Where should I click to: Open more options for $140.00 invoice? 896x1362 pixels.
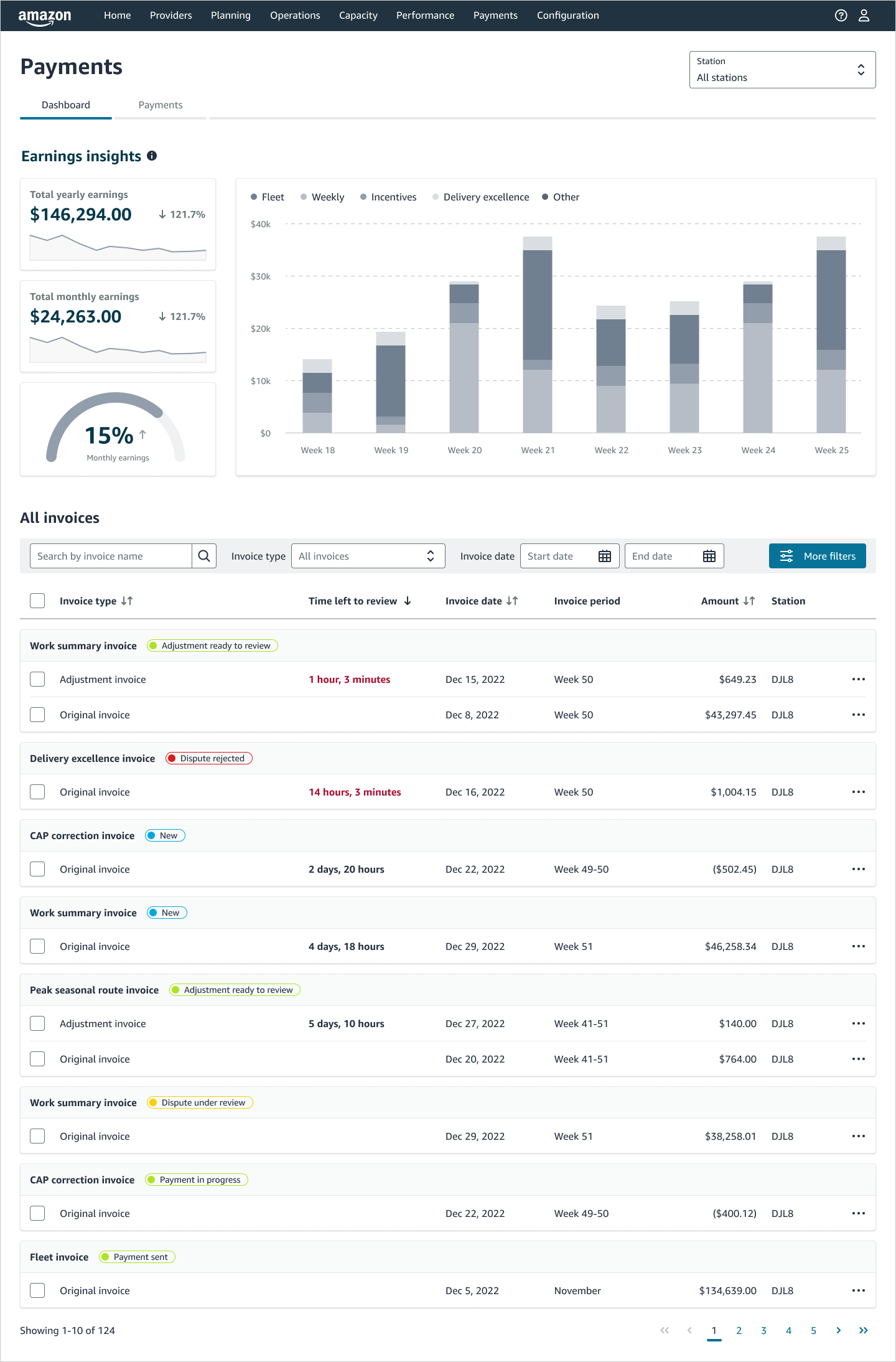click(859, 1023)
